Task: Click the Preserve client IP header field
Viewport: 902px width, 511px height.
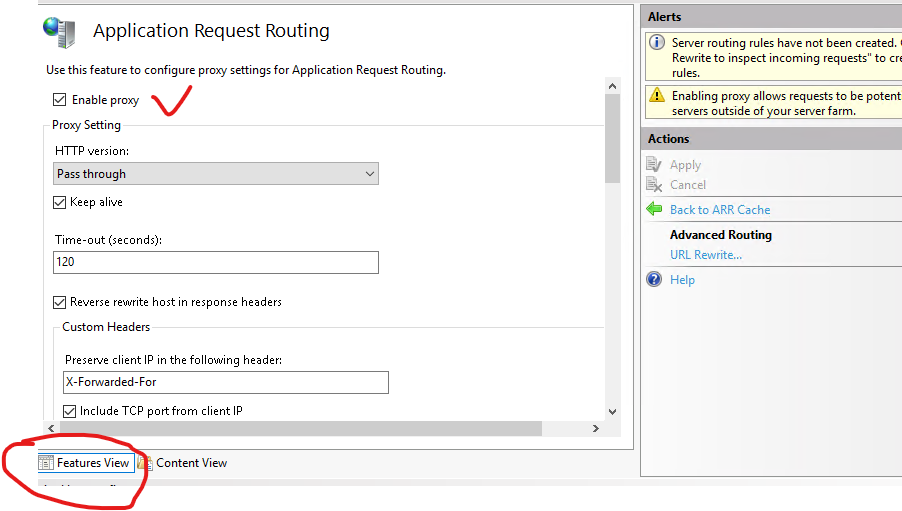Action: (226, 382)
